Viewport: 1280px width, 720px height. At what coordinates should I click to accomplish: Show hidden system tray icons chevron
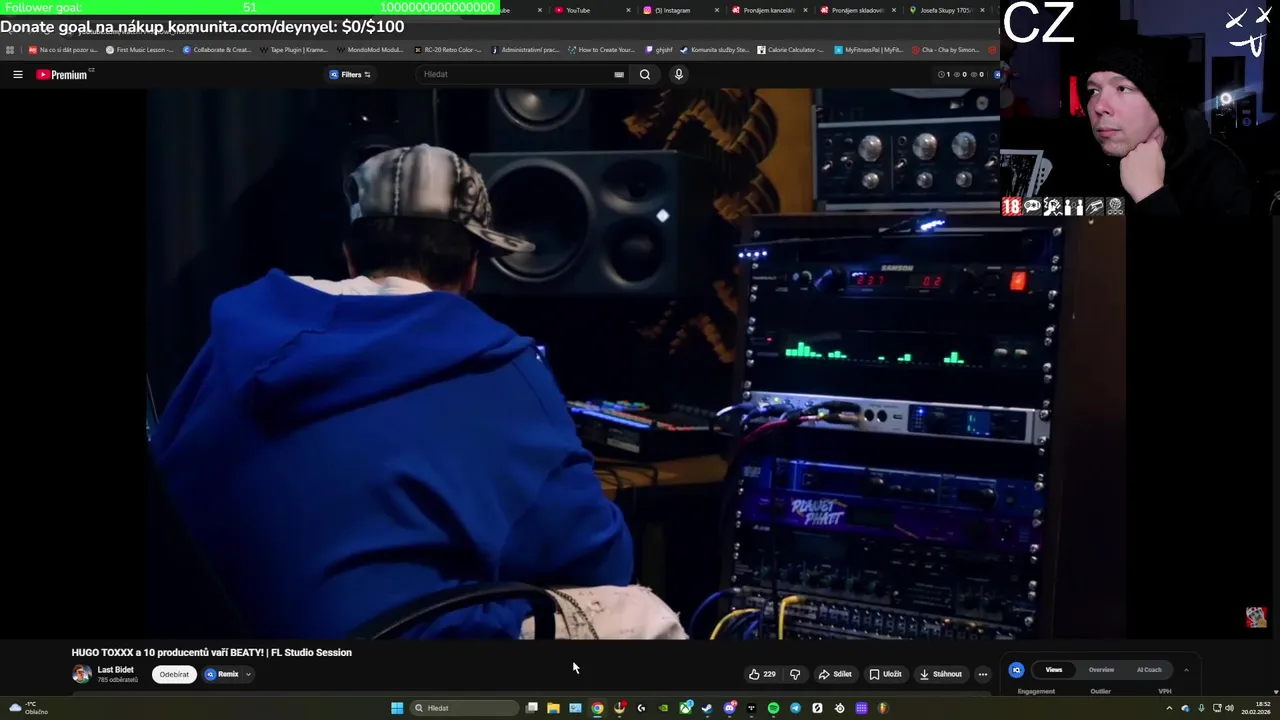(1169, 708)
